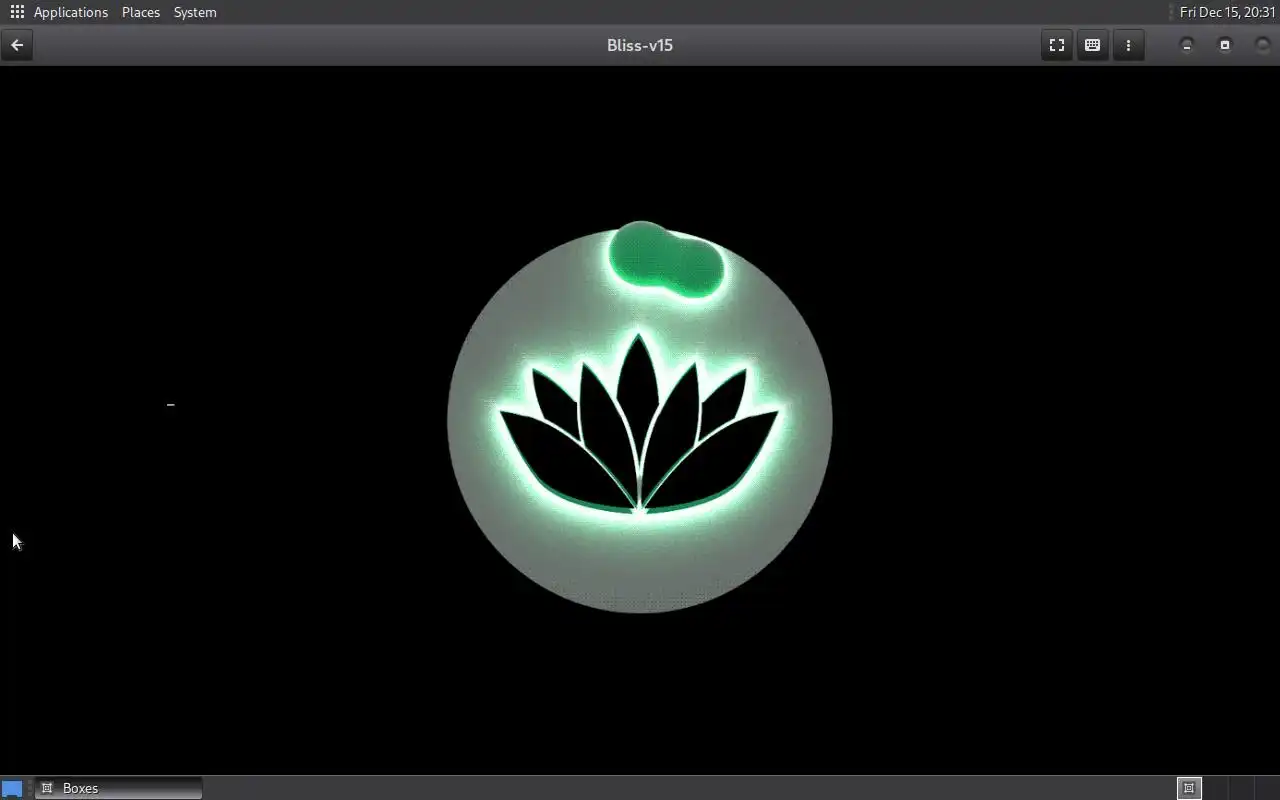Image resolution: width=1280 pixels, height=800 pixels.
Task: Maximize or restore the Boxes window
Action: click(x=1225, y=45)
